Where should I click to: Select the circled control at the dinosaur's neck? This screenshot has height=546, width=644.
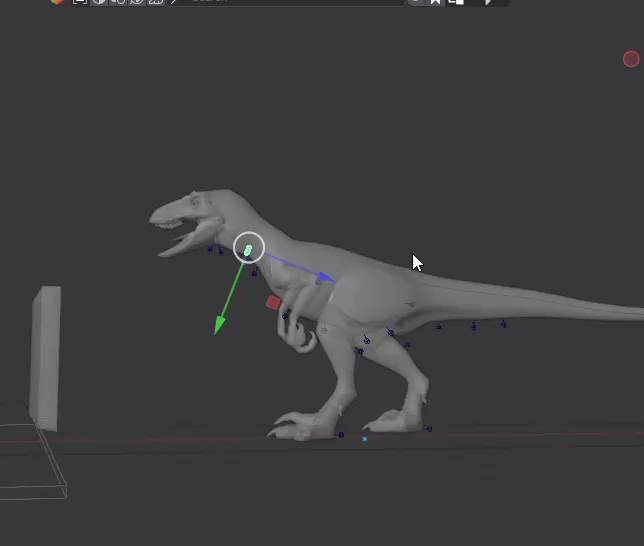tap(248, 247)
